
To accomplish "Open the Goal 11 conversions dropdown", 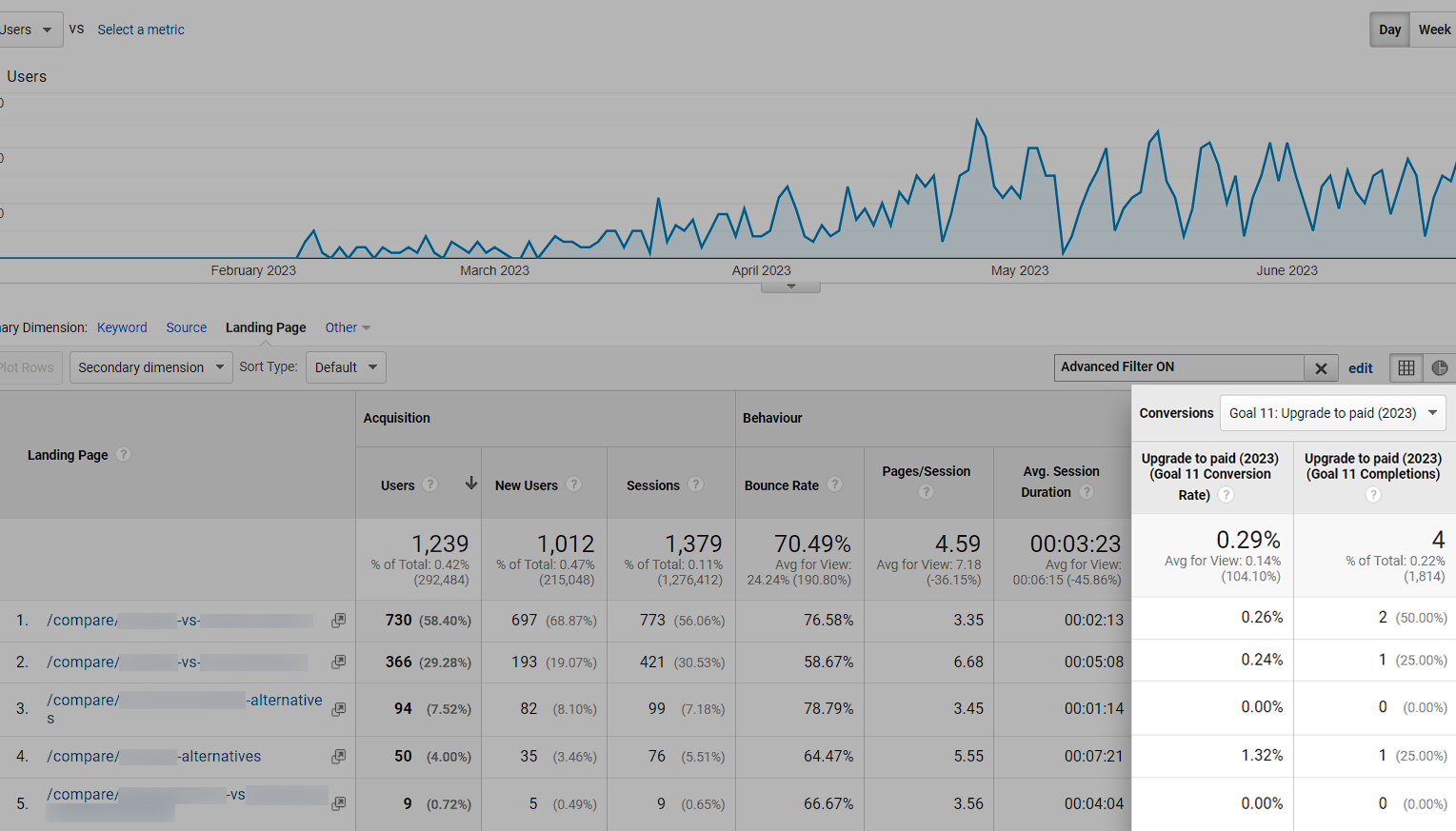I will (x=1333, y=413).
